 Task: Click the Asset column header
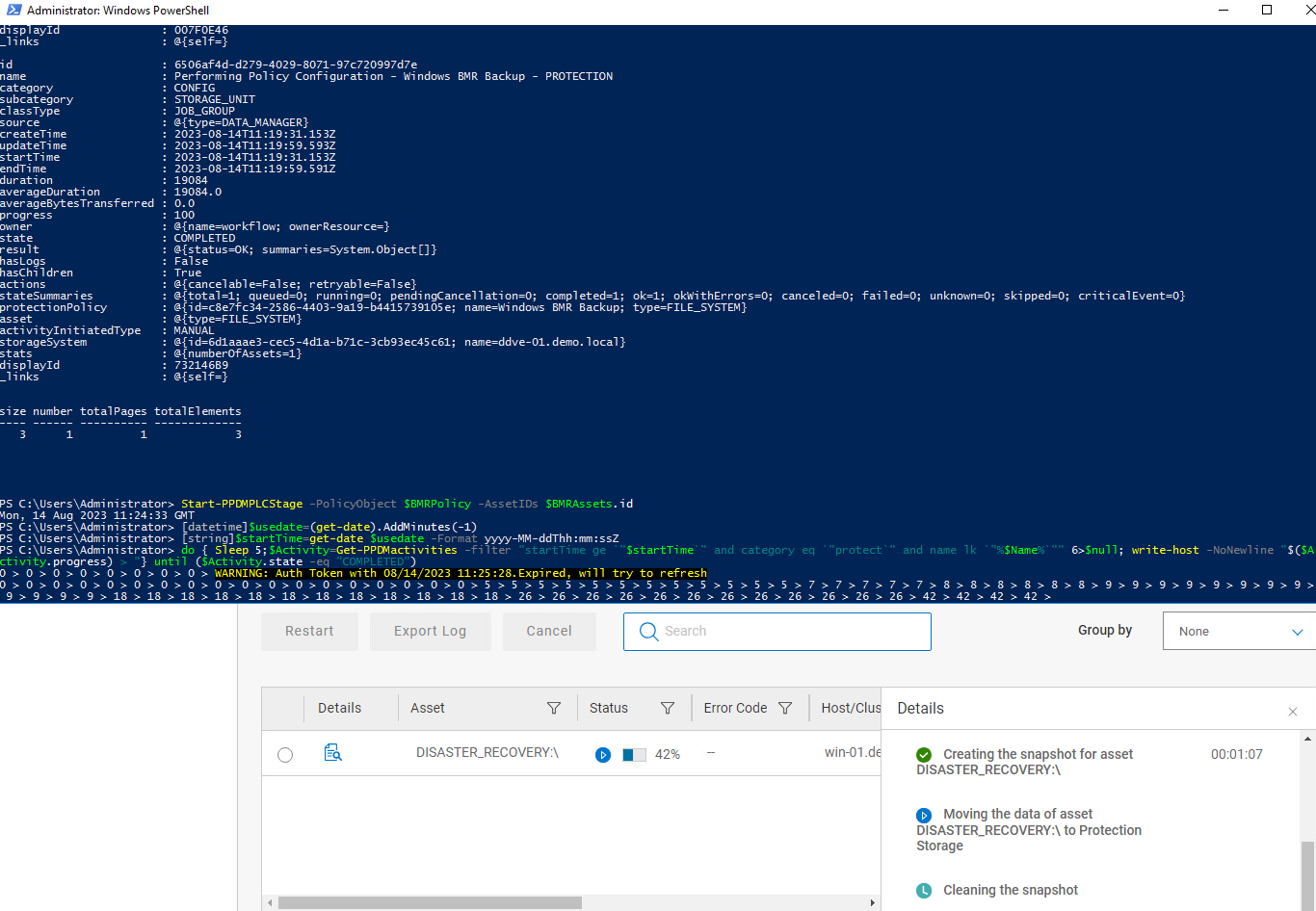click(428, 708)
